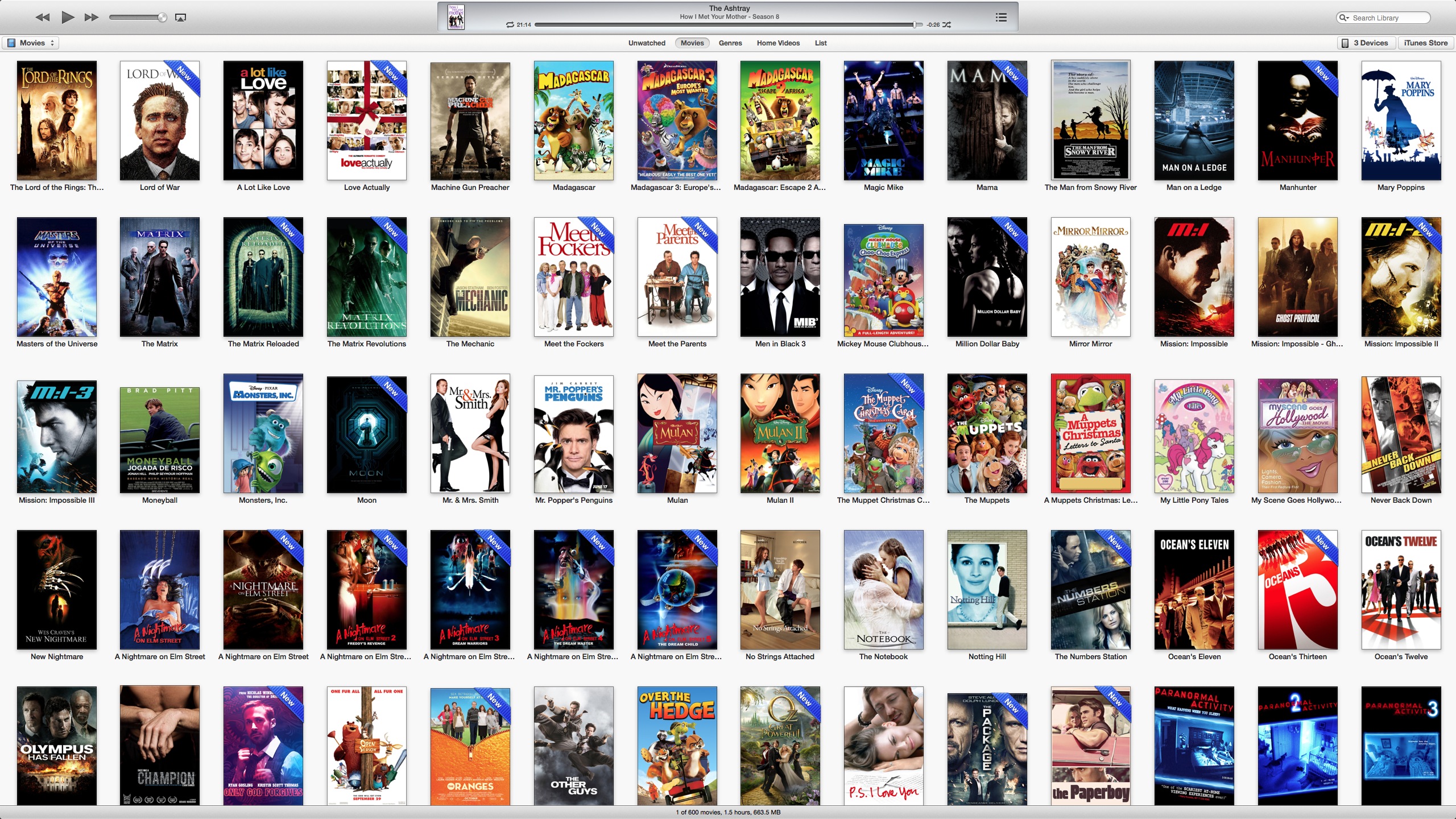Select the Mirror Mirror poster
Image resolution: width=1456 pixels, height=819 pixels.
1091,277
